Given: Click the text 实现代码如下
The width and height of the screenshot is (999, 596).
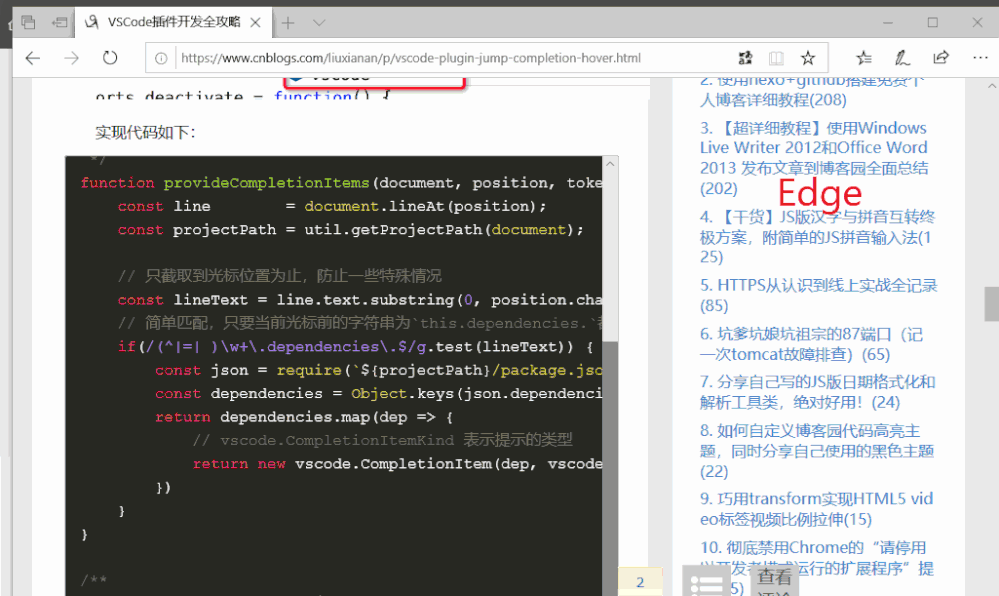Looking at the screenshot, I should 145,133.
